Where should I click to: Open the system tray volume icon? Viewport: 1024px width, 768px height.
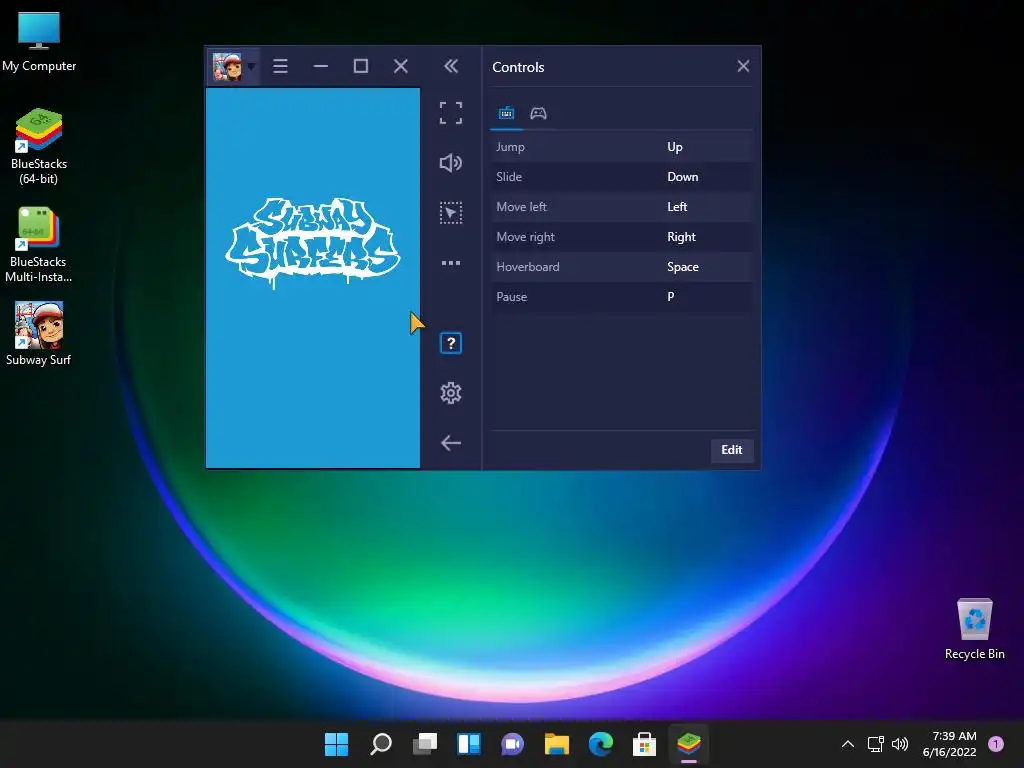900,744
